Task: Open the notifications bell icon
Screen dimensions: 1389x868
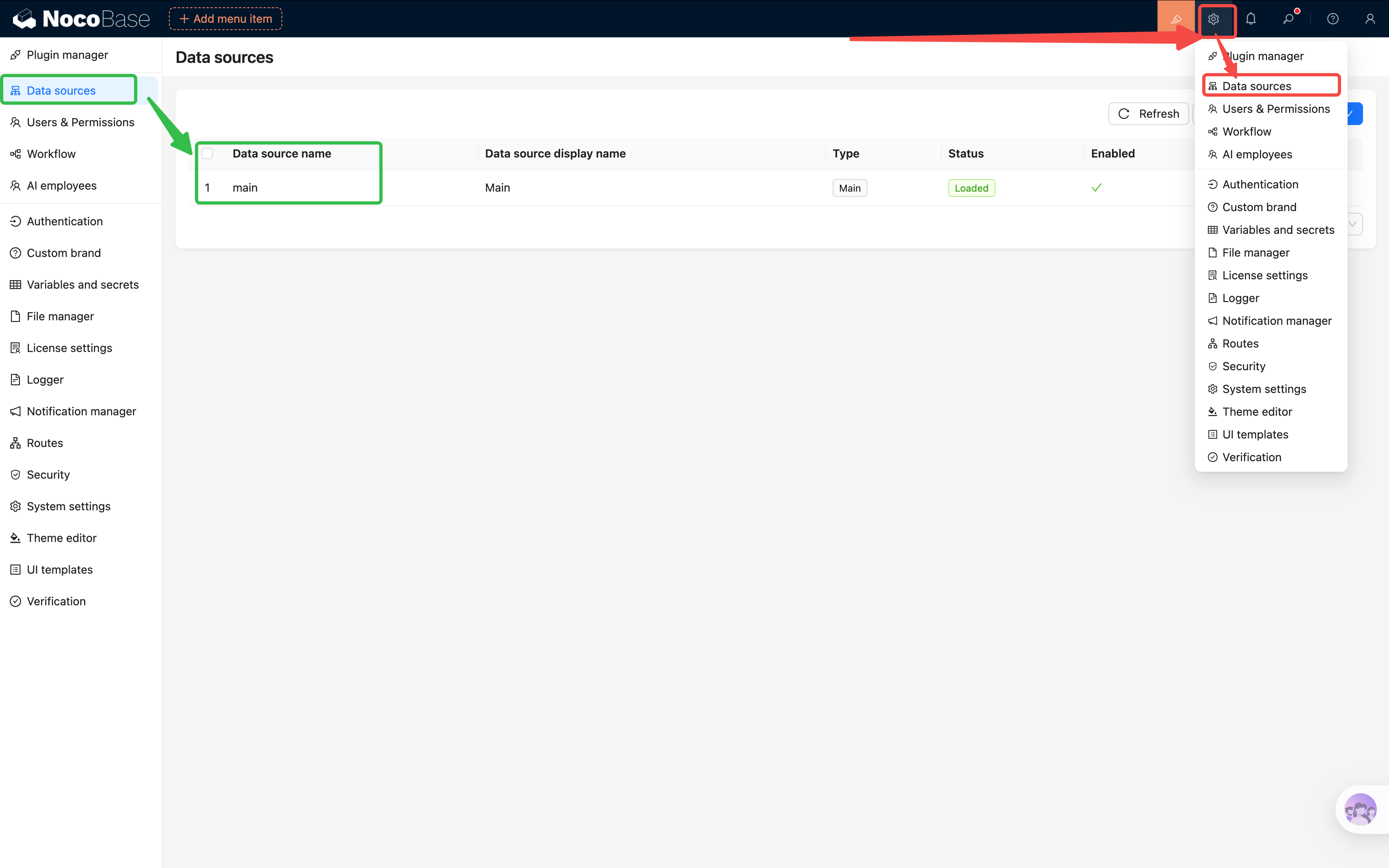Action: (x=1251, y=19)
